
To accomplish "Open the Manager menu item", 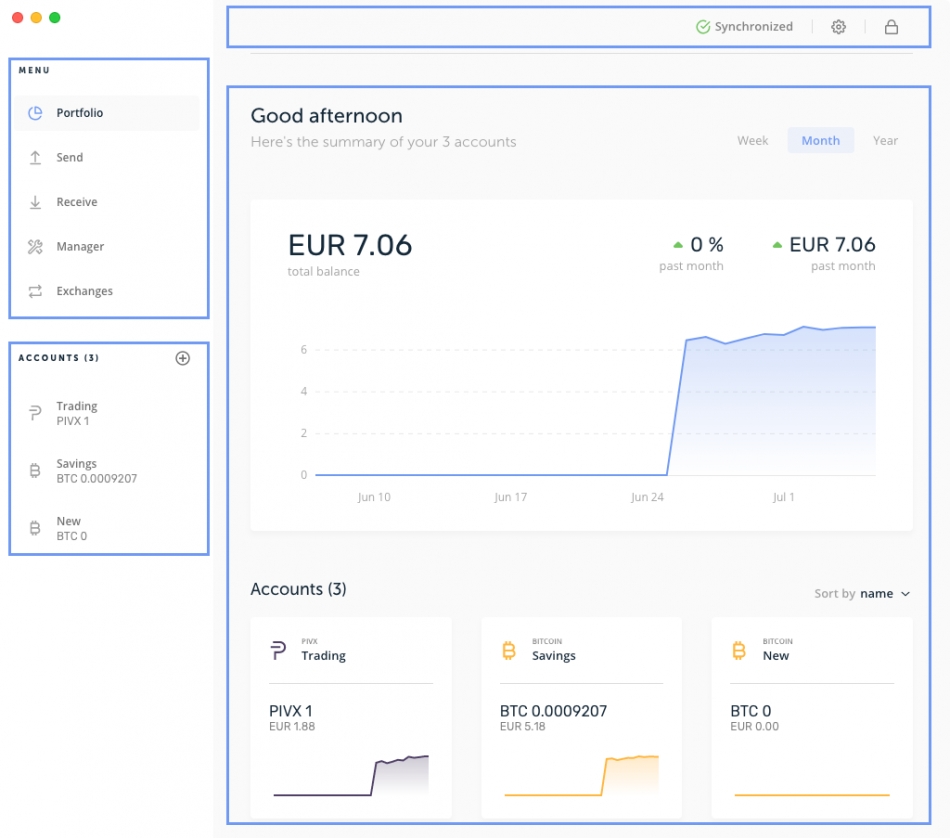I will pos(107,247).
